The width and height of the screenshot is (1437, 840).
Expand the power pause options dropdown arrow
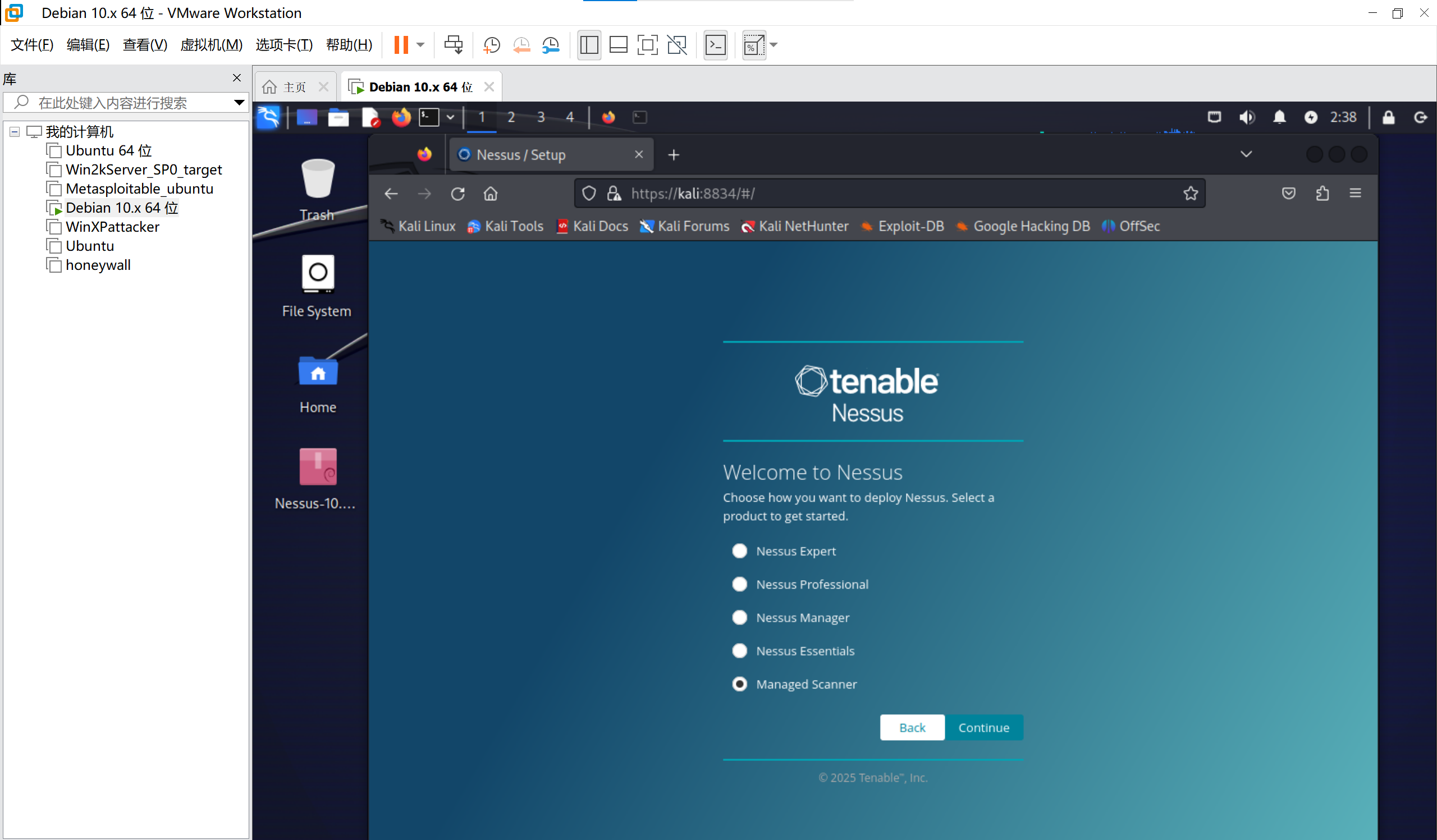pyautogui.click(x=420, y=44)
